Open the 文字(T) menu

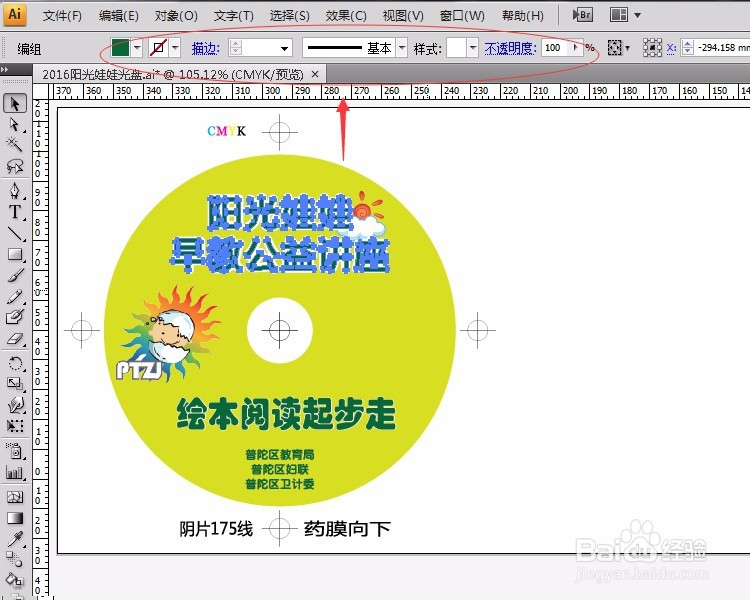(x=233, y=16)
